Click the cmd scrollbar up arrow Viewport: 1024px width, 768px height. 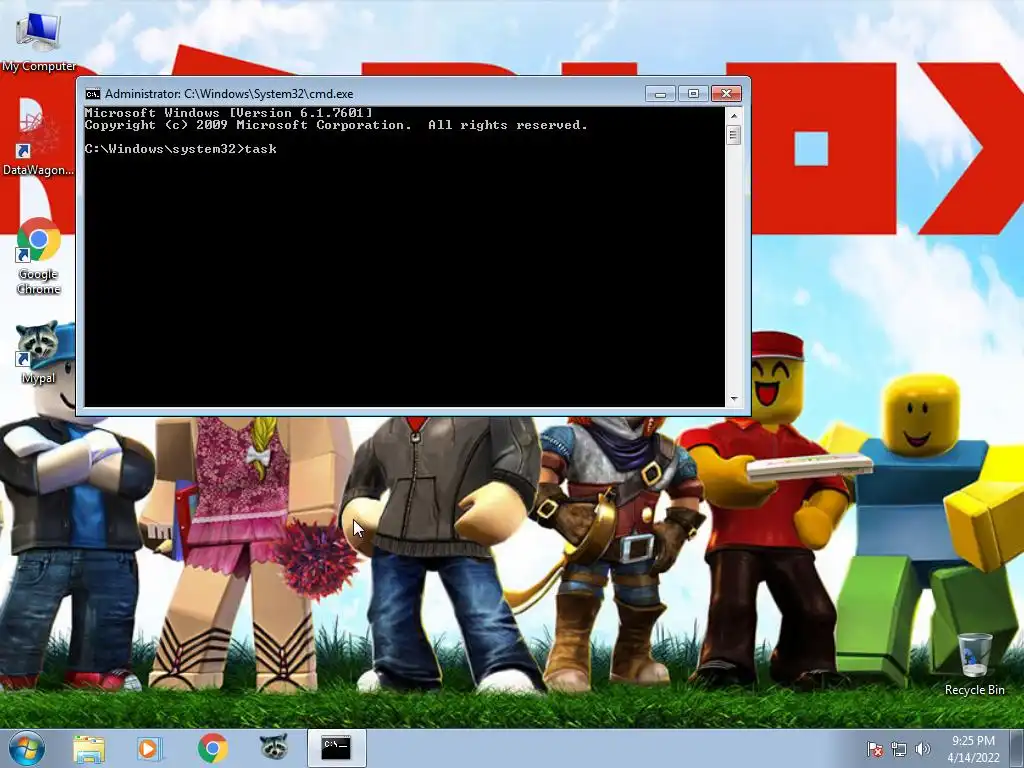(734, 116)
